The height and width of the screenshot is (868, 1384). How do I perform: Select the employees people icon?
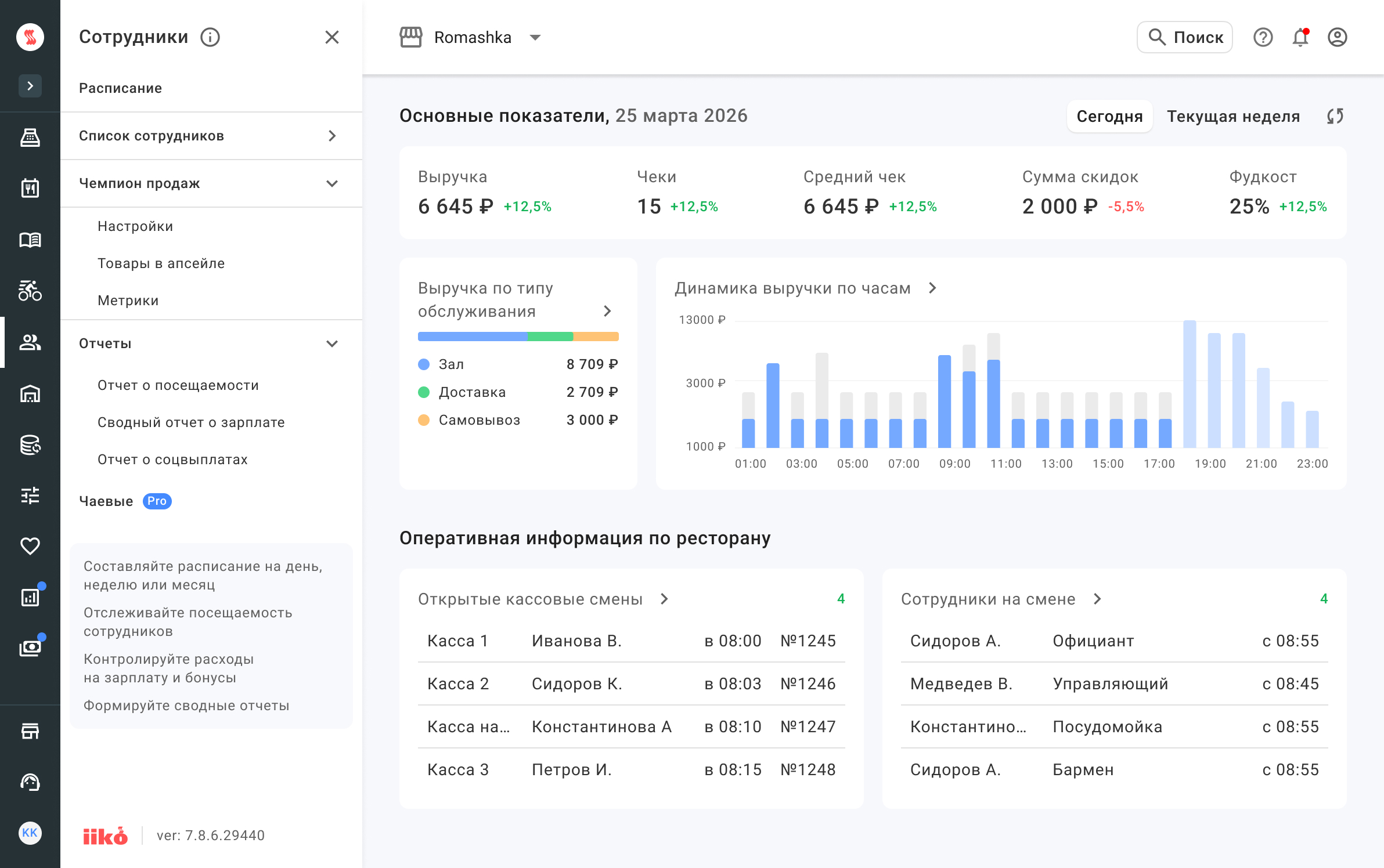coord(30,342)
